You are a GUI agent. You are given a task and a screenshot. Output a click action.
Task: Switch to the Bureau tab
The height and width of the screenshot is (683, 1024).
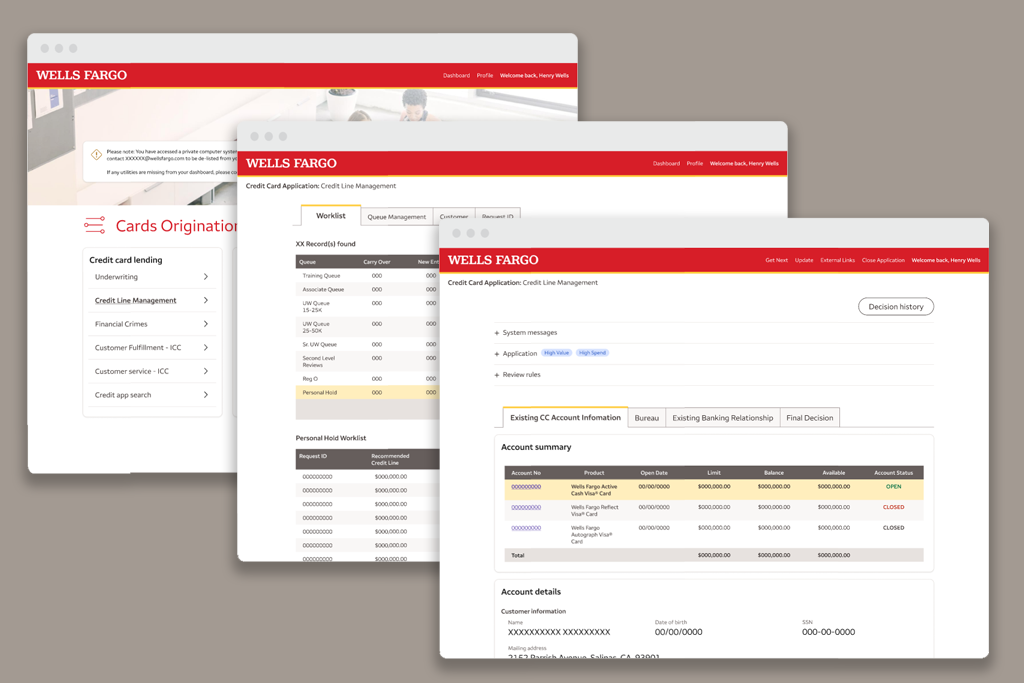[646, 418]
